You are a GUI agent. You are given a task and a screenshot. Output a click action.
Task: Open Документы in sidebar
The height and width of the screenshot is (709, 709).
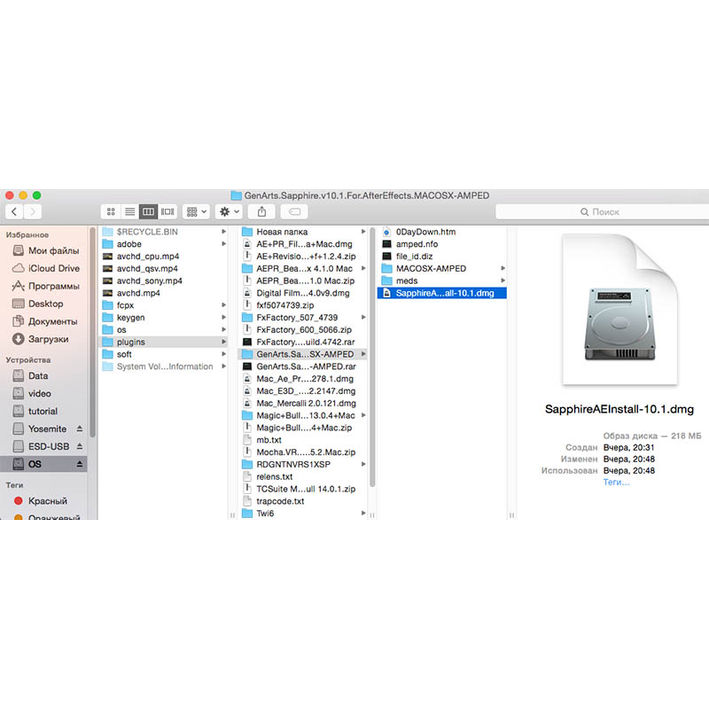tap(45, 321)
